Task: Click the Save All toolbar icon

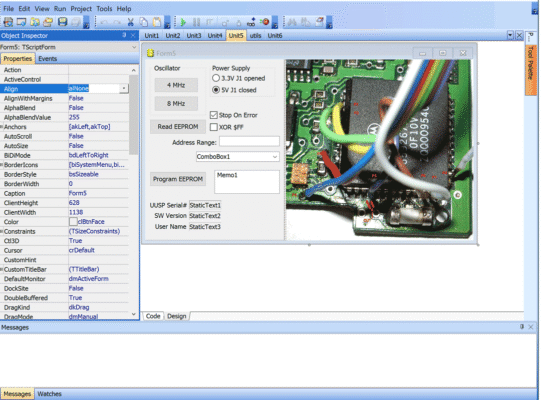Action: coord(76,22)
